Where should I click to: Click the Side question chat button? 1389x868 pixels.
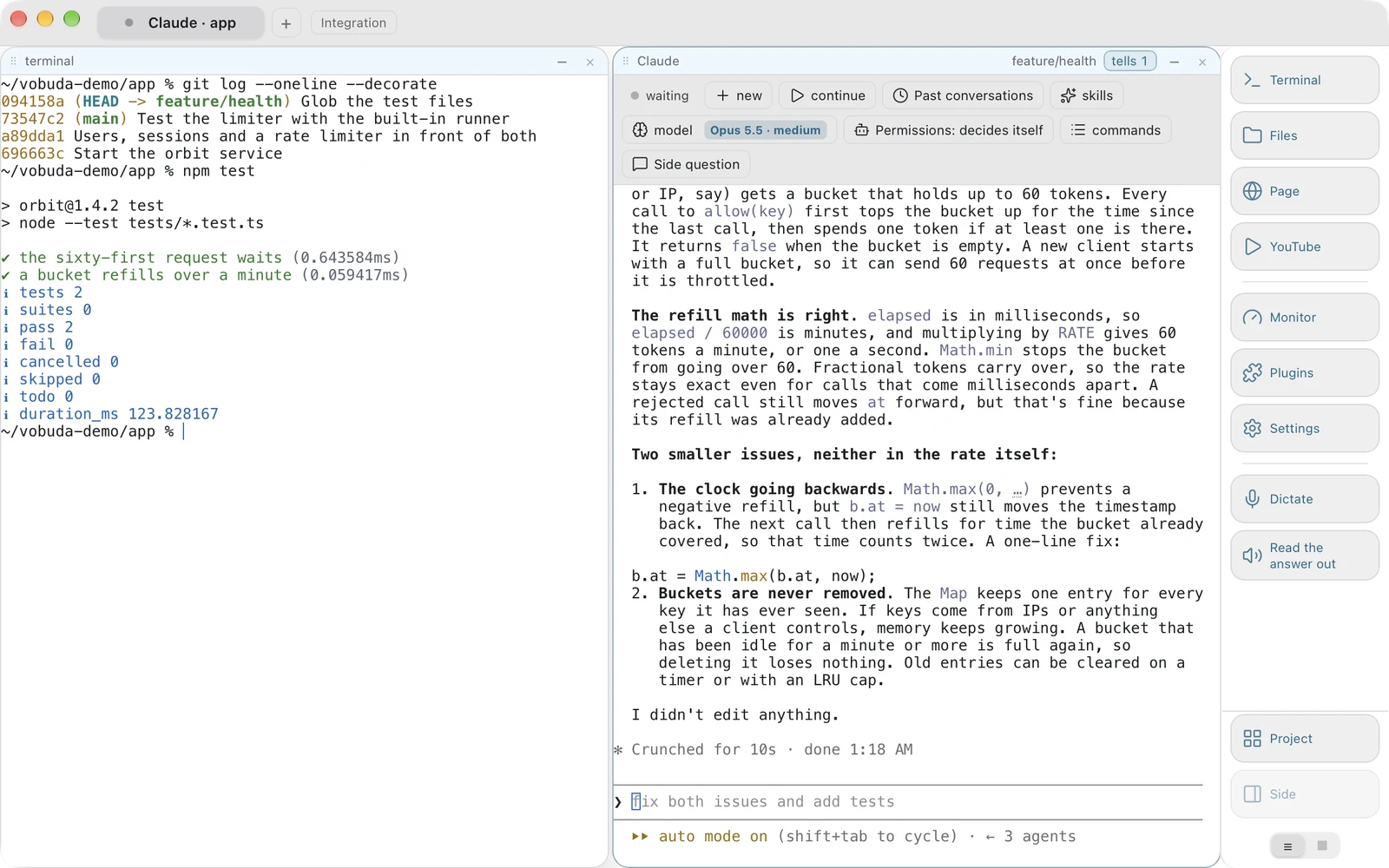686,164
